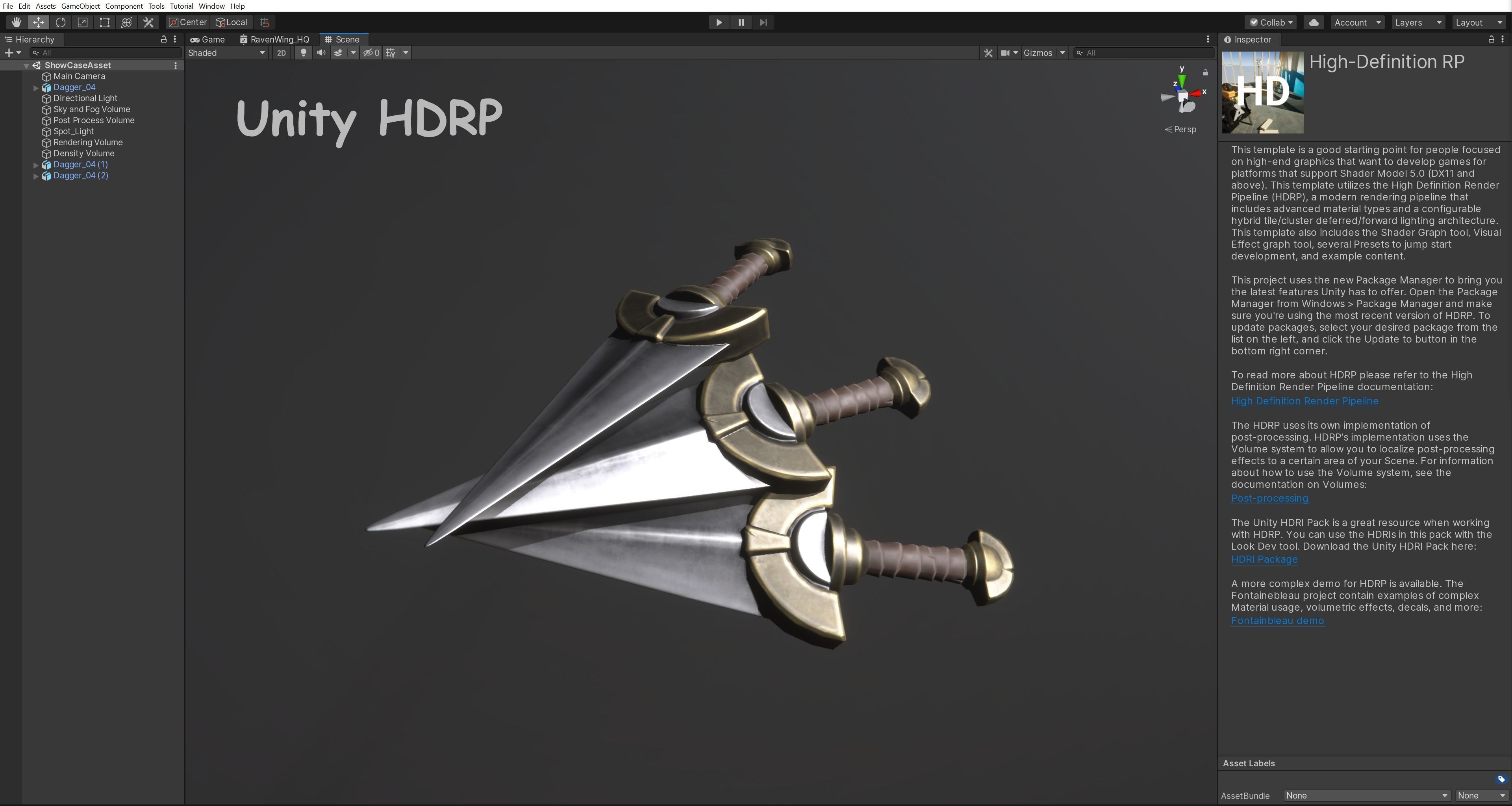Image resolution: width=1512 pixels, height=806 pixels.
Task: Click the Hierarchy add object plus icon
Action: point(9,53)
